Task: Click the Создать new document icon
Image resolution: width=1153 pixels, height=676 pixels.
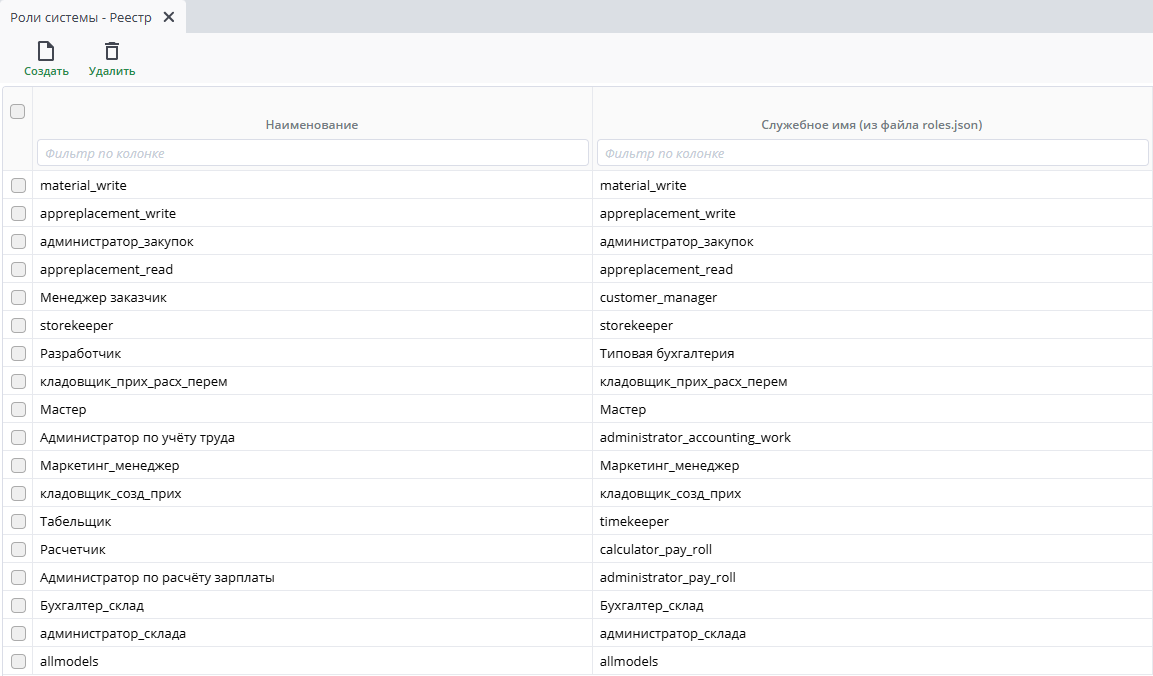Action: (46, 52)
